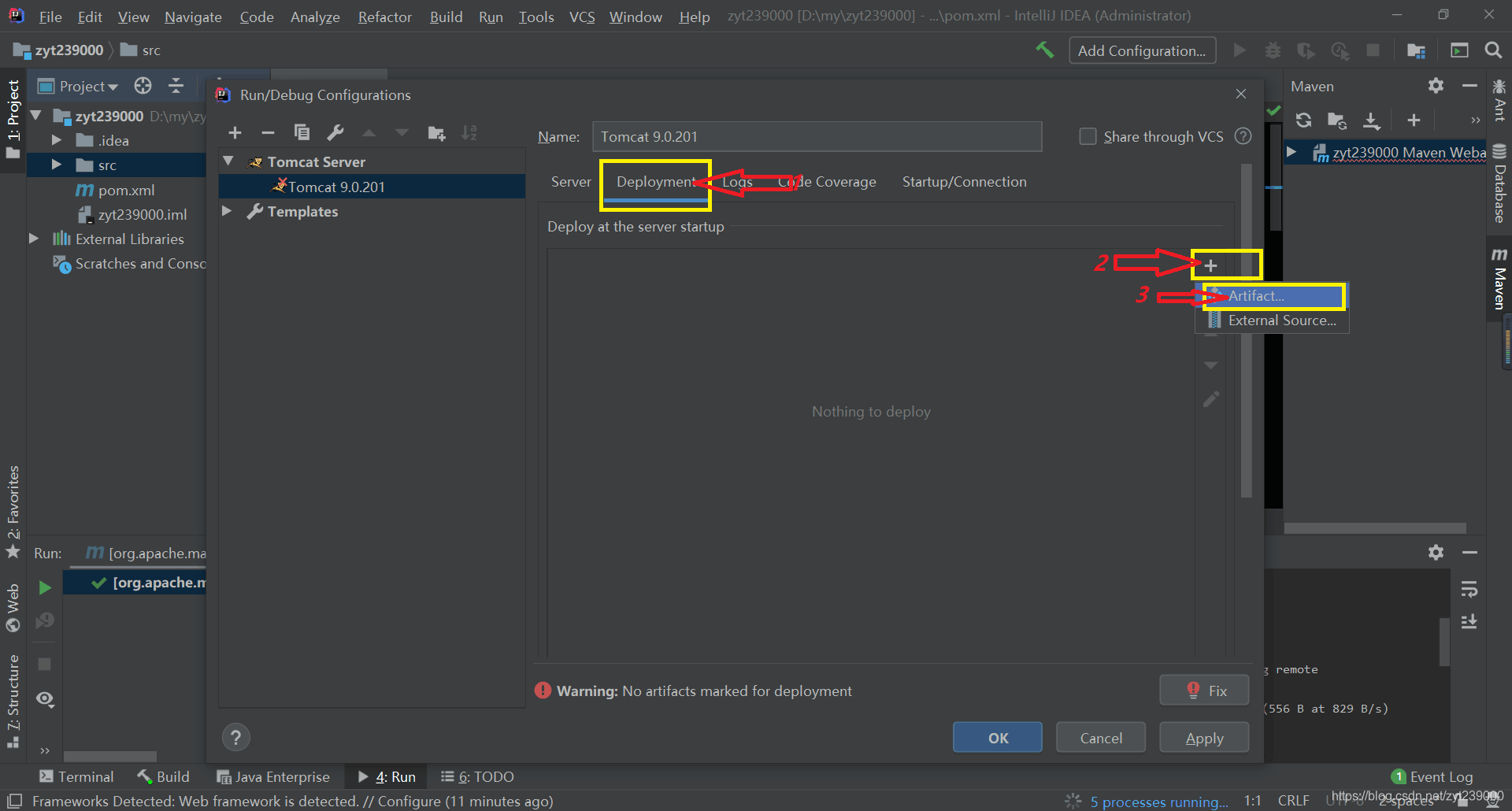The image size is (1512, 811).
Task: Click the Fix button
Action: (x=1204, y=691)
